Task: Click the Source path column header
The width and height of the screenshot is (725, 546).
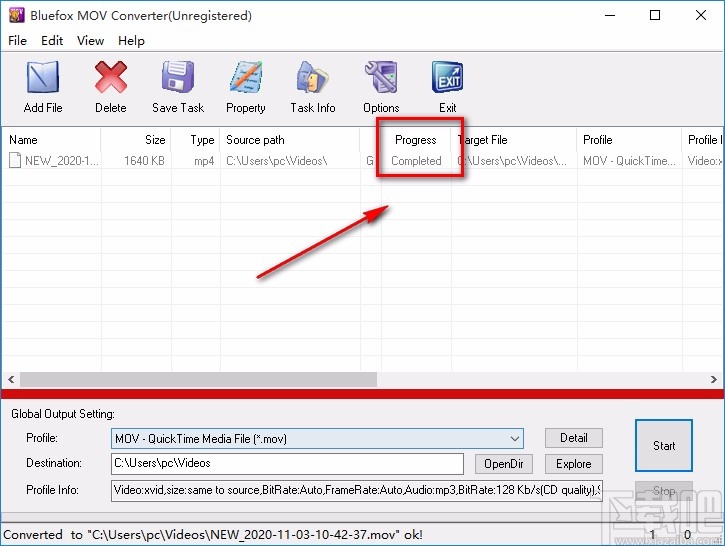Action: tap(290, 140)
